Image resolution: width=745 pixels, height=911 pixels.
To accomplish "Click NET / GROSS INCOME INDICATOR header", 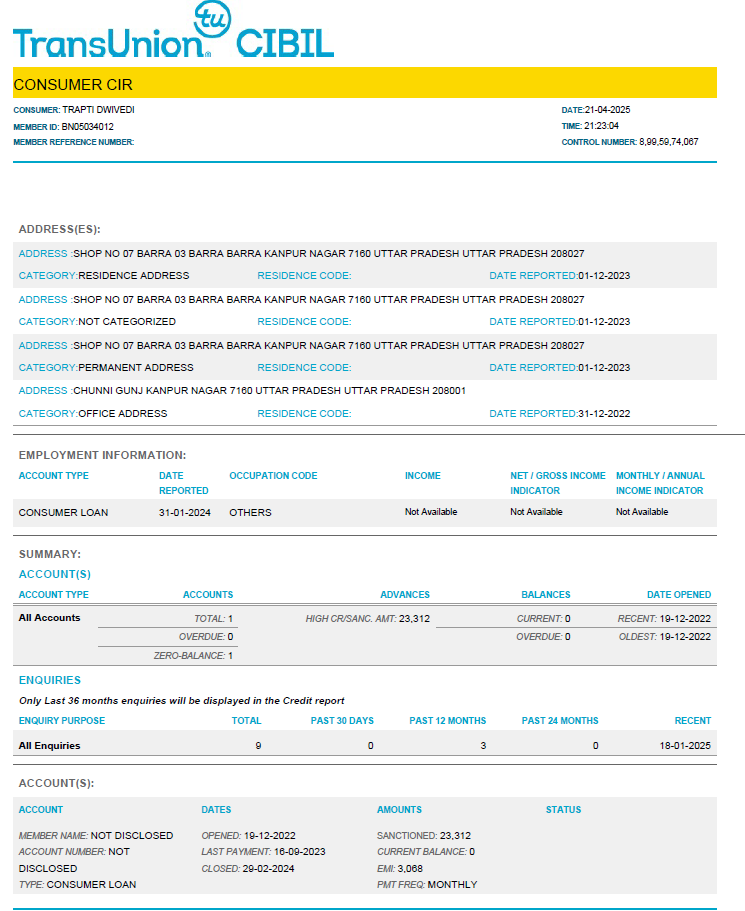I will [558, 483].
